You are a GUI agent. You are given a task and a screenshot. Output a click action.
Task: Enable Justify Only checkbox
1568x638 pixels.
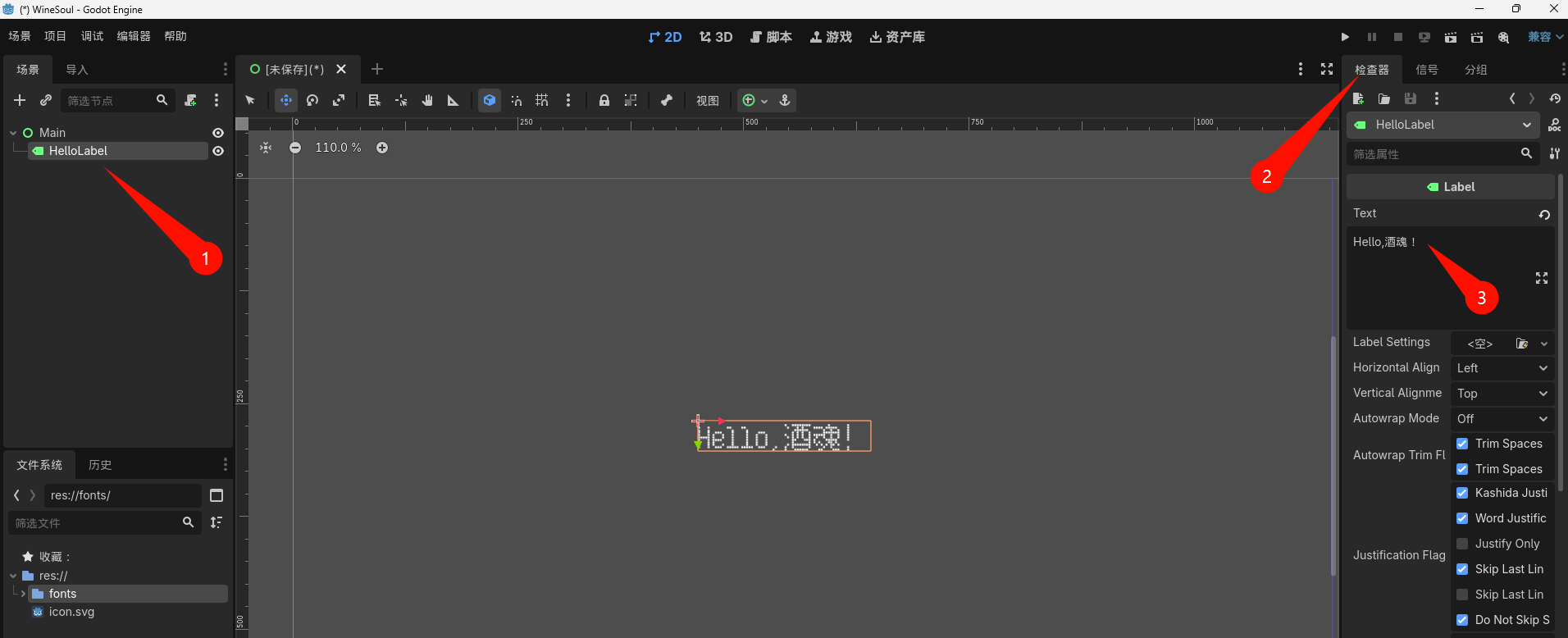[x=1462, y=544]
